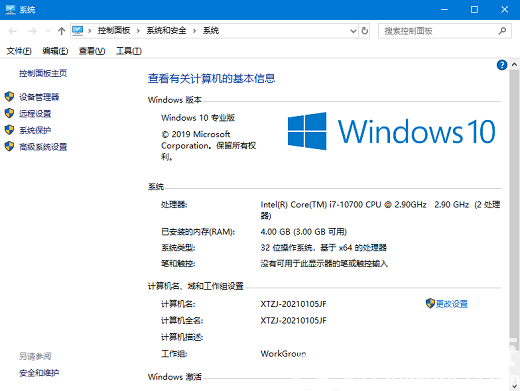Select the WorkGroup value text

coord(283,354)
